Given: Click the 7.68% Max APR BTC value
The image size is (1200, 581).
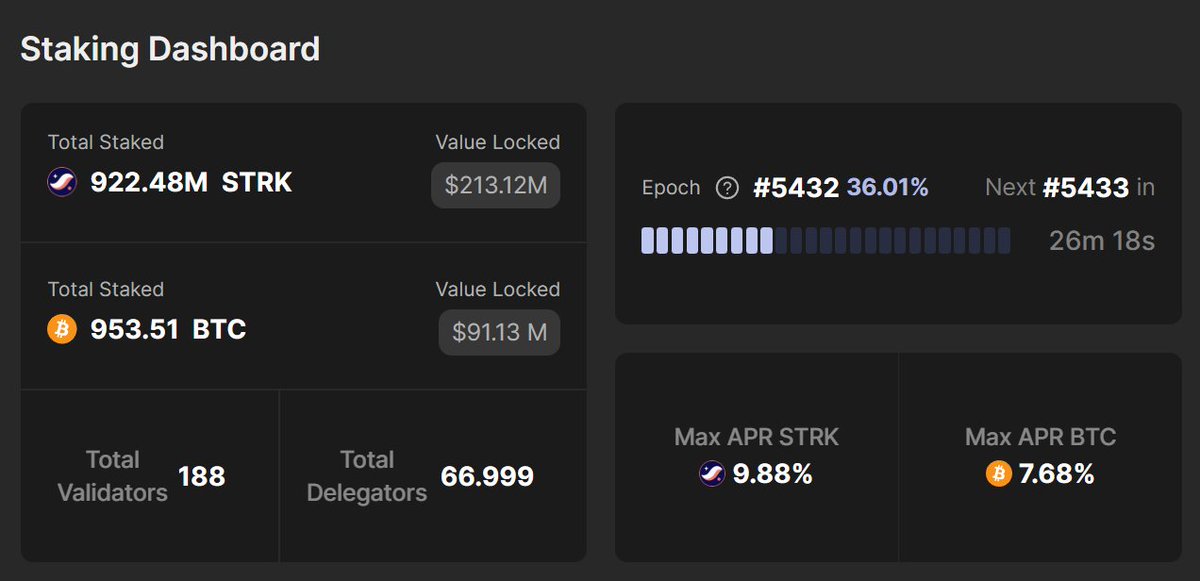Looking at the screenshot, I should coord(1056,474).
